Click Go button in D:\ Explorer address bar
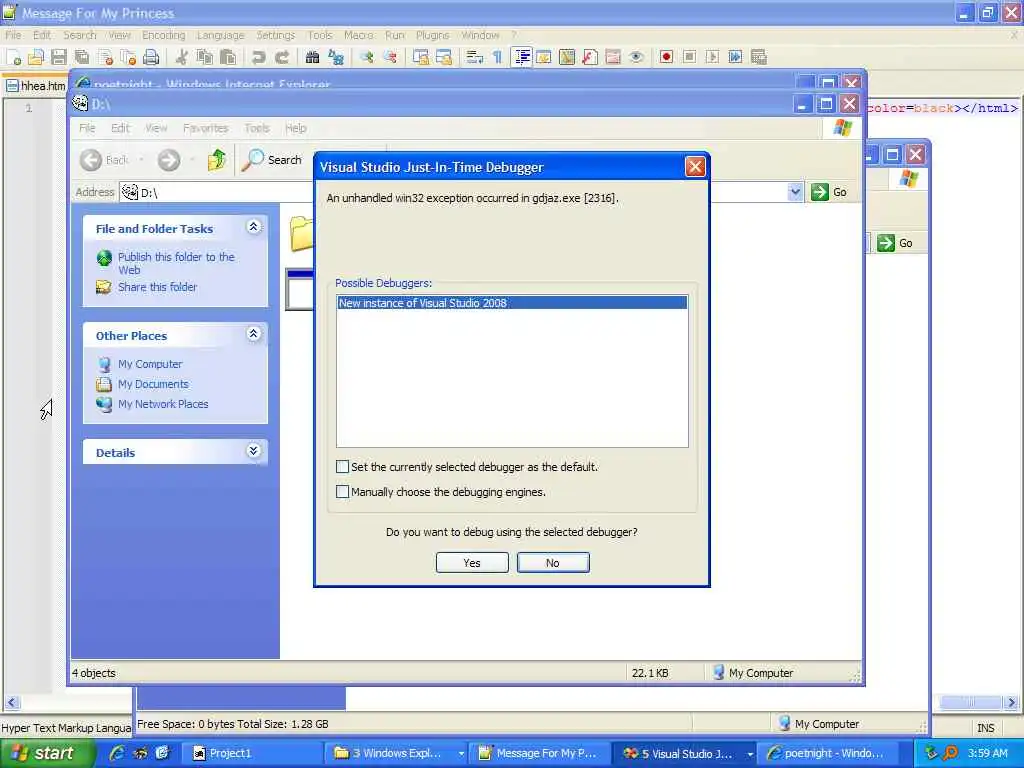The width and height of the screenshot is (1024, 768). coord(829,192)
